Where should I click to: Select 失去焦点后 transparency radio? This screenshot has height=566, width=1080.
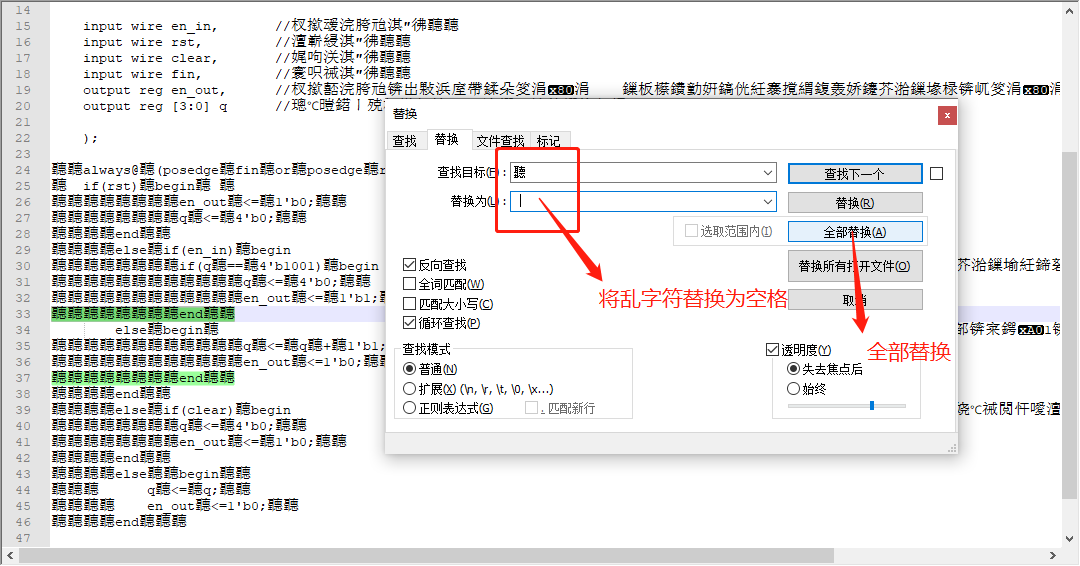(793, 369)
